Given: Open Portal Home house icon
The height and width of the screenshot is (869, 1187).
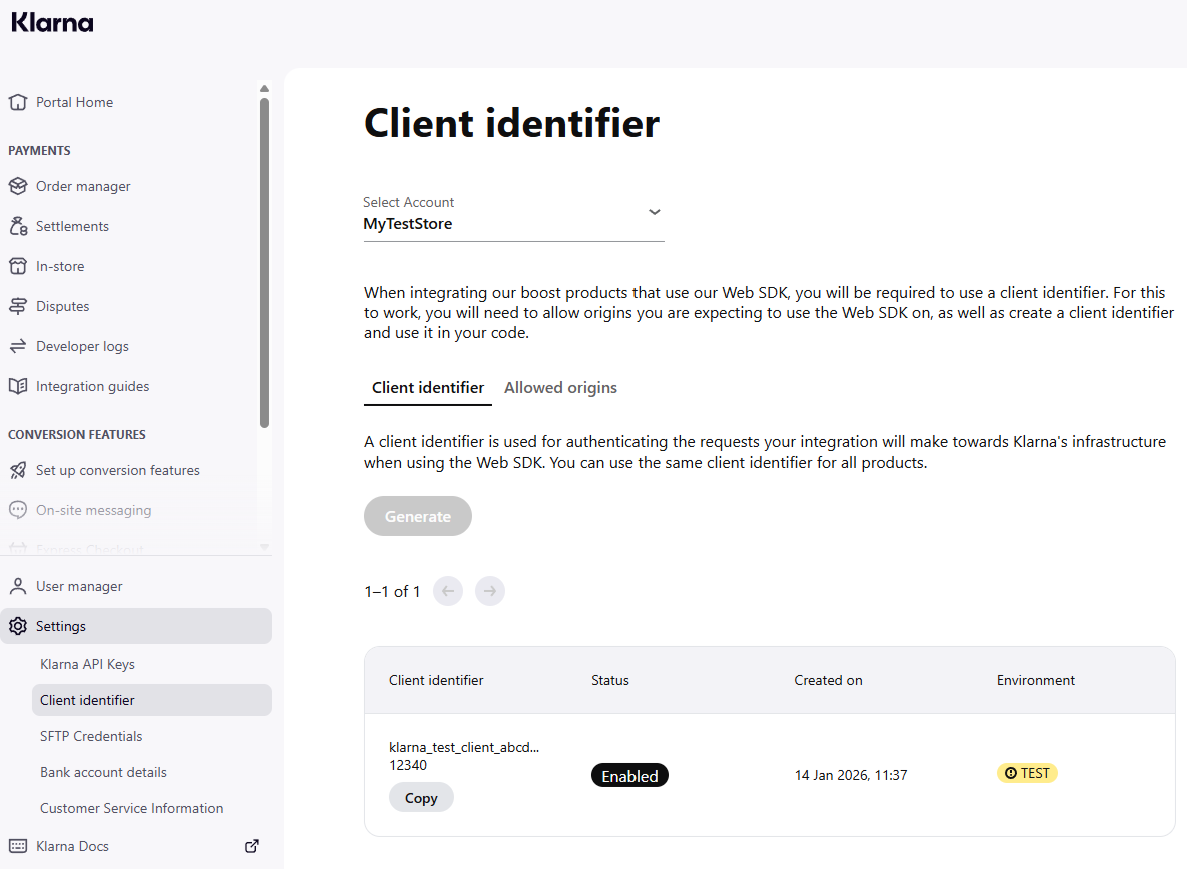Looking at the screenshot, I should tap(18, 102).
